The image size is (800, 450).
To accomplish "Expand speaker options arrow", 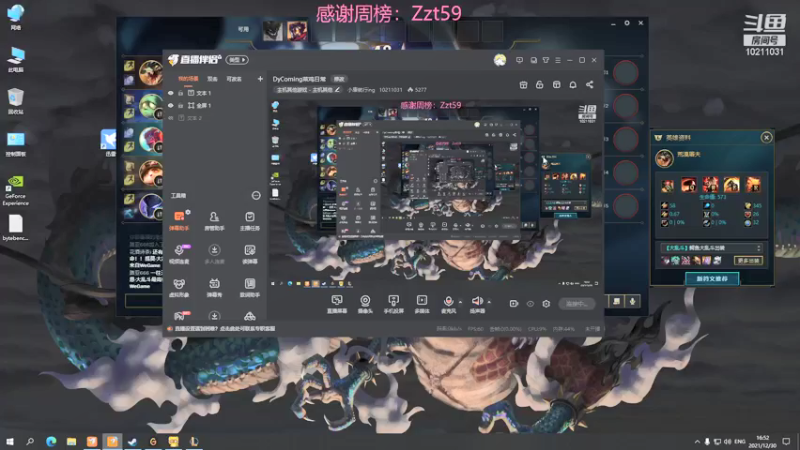I will click(x=489, y=302).
